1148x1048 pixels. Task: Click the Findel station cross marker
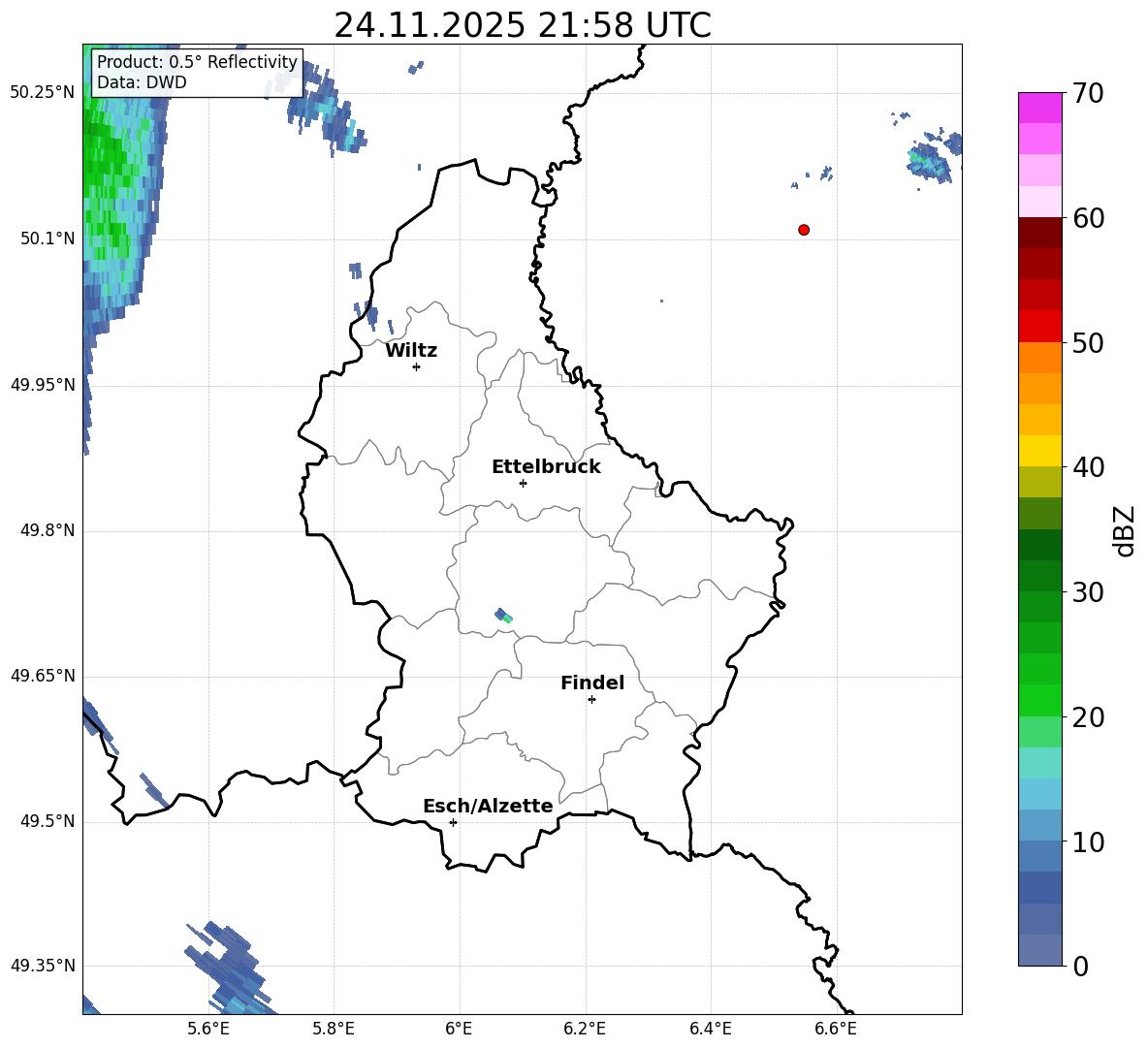point(591,700)
